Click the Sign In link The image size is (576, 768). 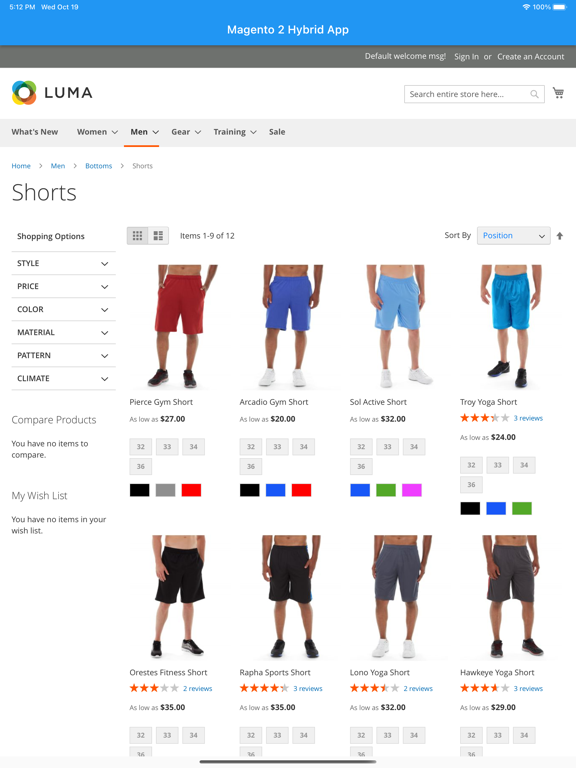pyautogui.click(x=466, y=57)
